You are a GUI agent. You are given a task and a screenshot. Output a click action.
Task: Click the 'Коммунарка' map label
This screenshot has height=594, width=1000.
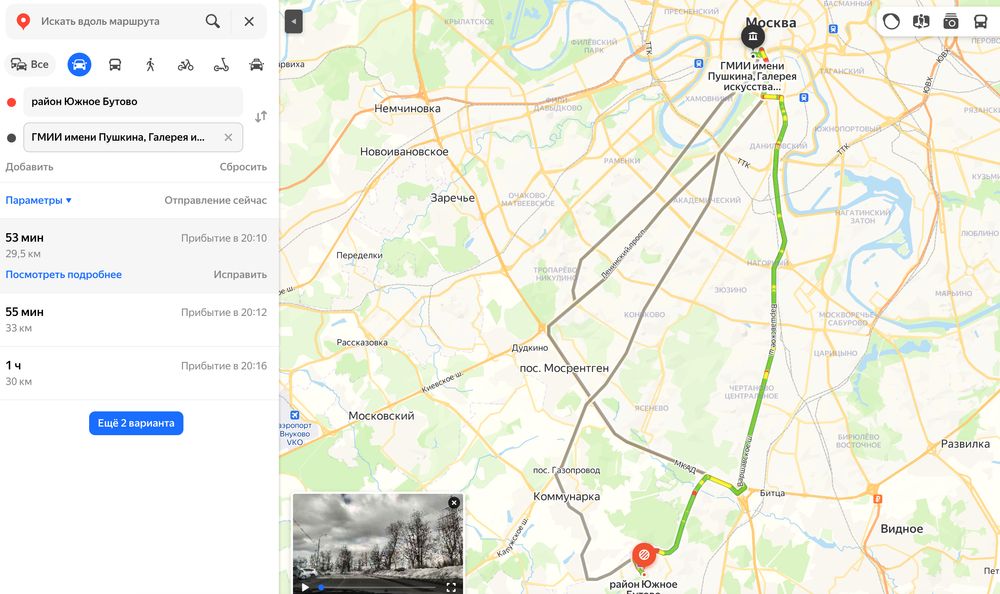[566, 496]
